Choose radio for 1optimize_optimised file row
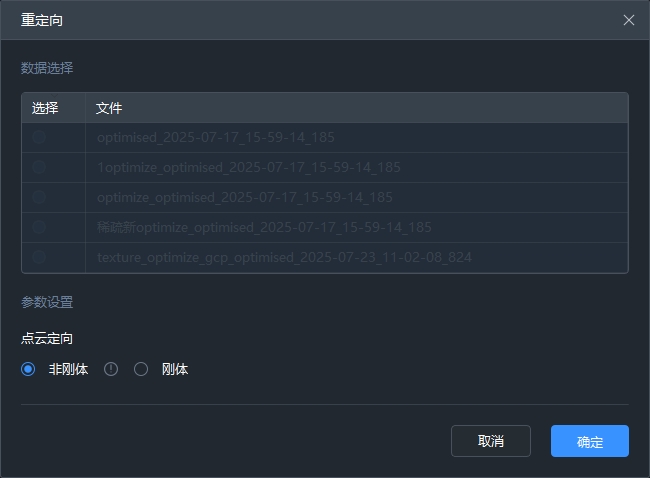Image resolution: width=650 pixels, height=478 pixels. click(39, 167)
